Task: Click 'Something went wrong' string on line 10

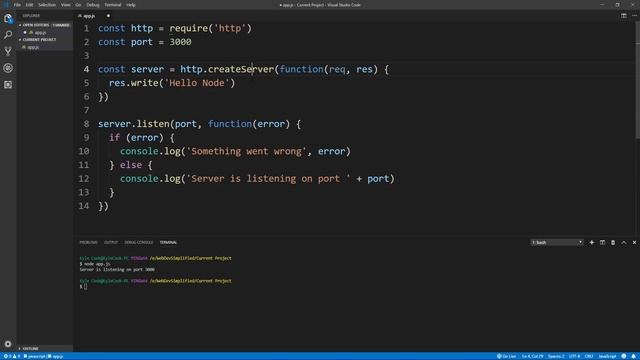Action: point(247,151)
